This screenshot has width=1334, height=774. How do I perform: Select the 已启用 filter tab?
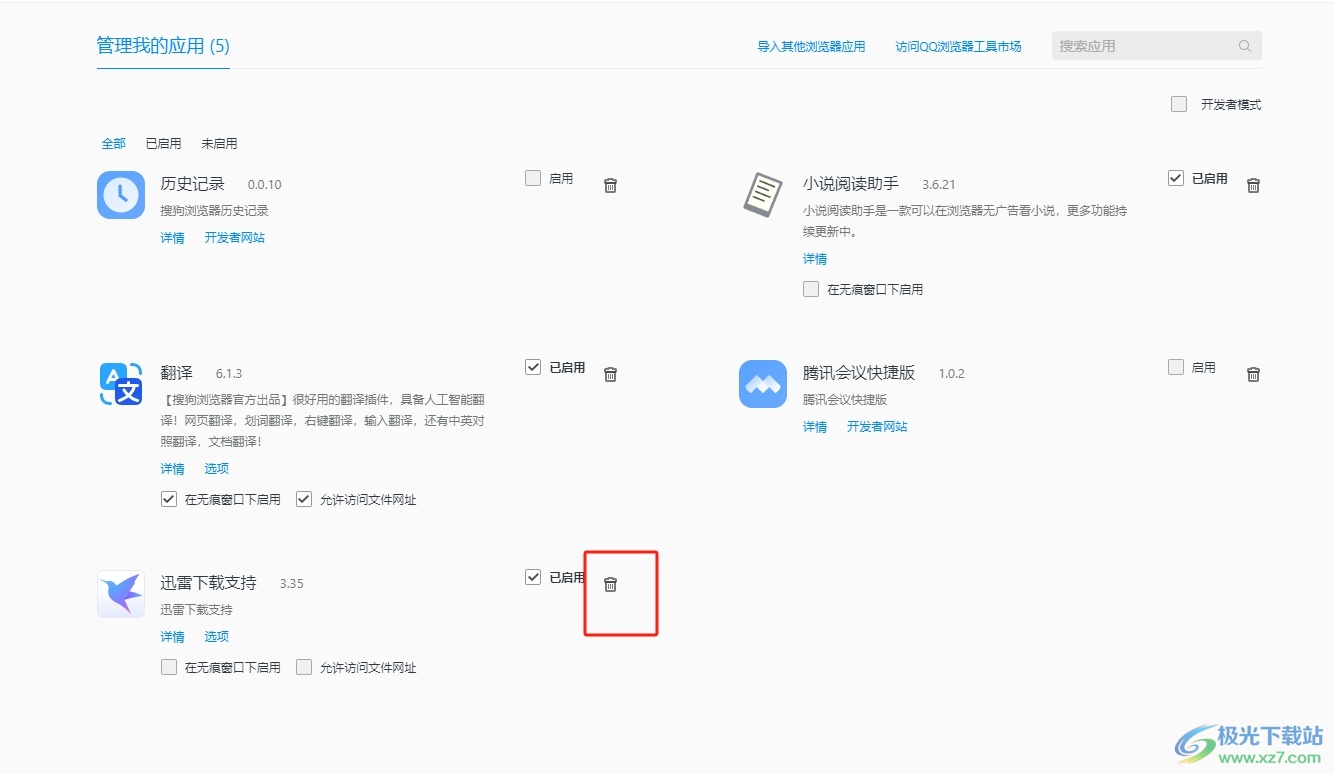164,144
